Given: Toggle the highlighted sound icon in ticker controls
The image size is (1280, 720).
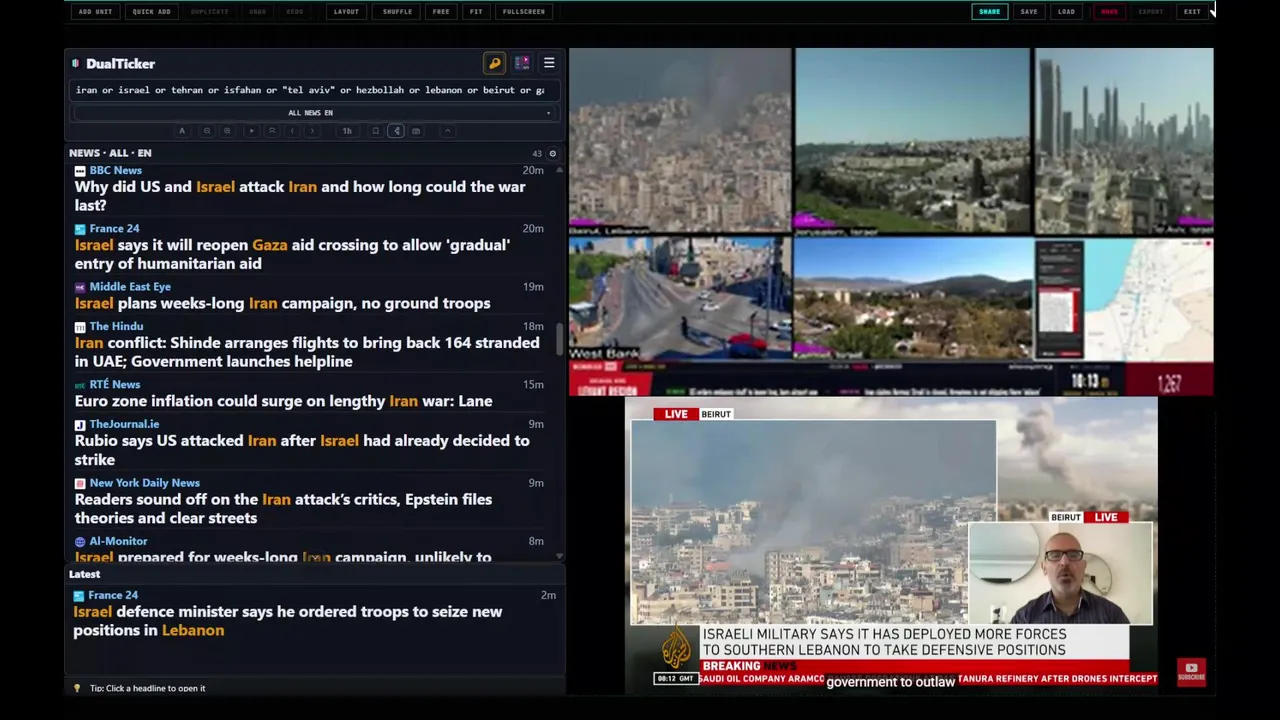Looking at the screenshot, I should tap(396, 131).
